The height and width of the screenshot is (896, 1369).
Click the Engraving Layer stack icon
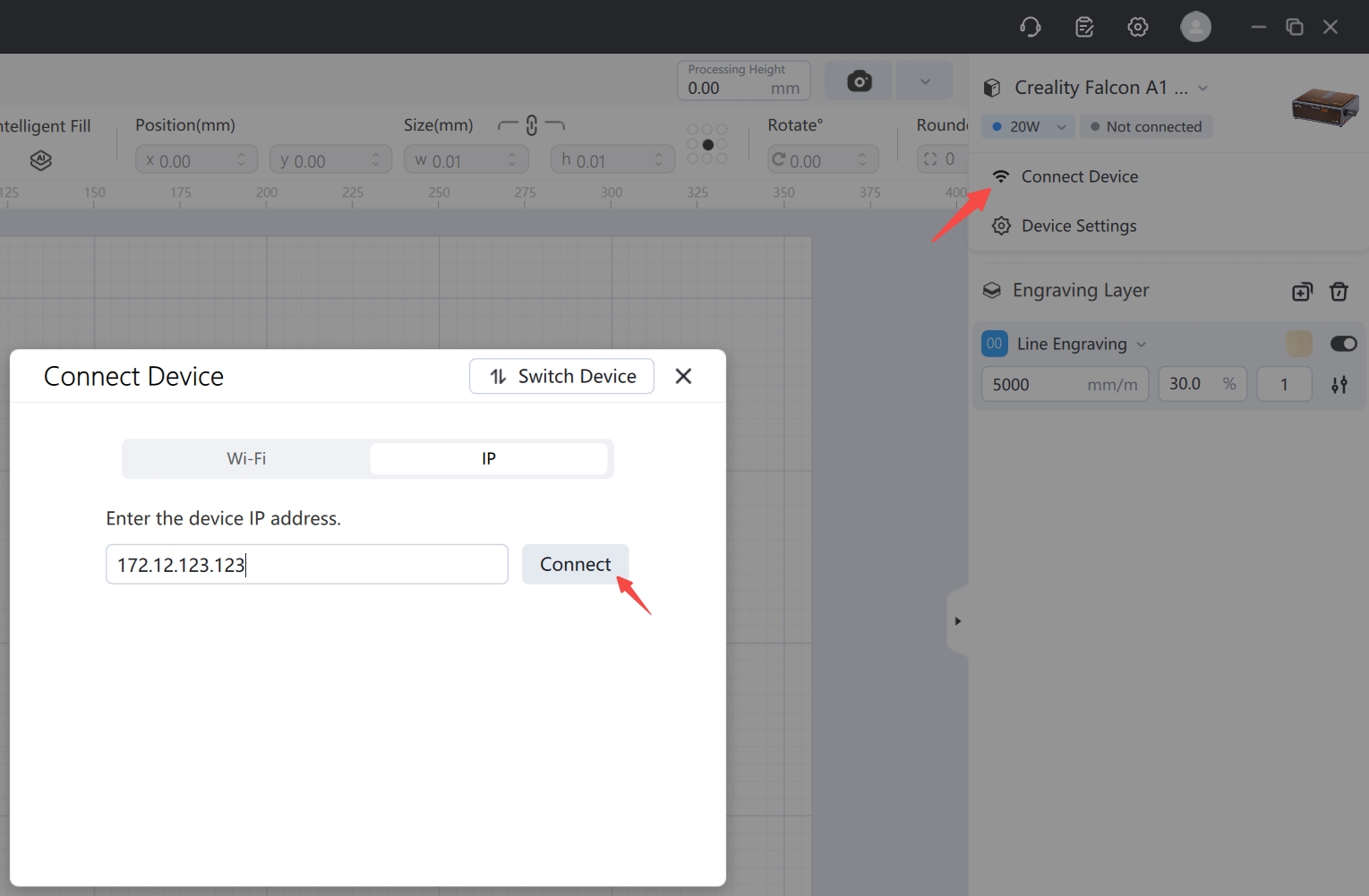992,290
